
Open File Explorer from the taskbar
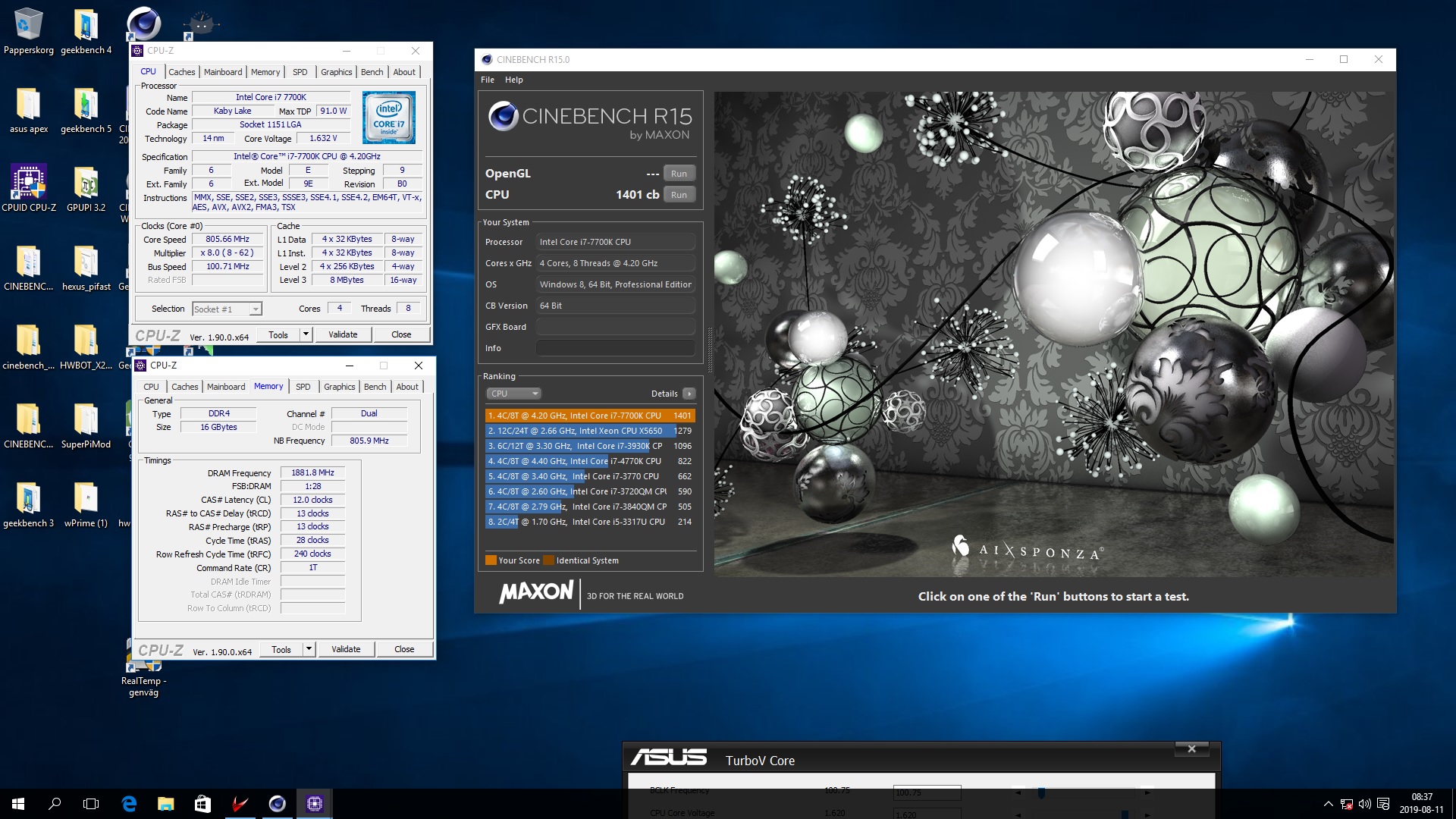coord(165,804)
